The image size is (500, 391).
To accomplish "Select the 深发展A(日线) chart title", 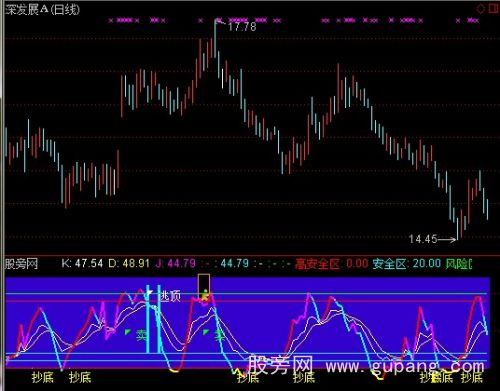I will pyautogui.click(x=43, y=9).
